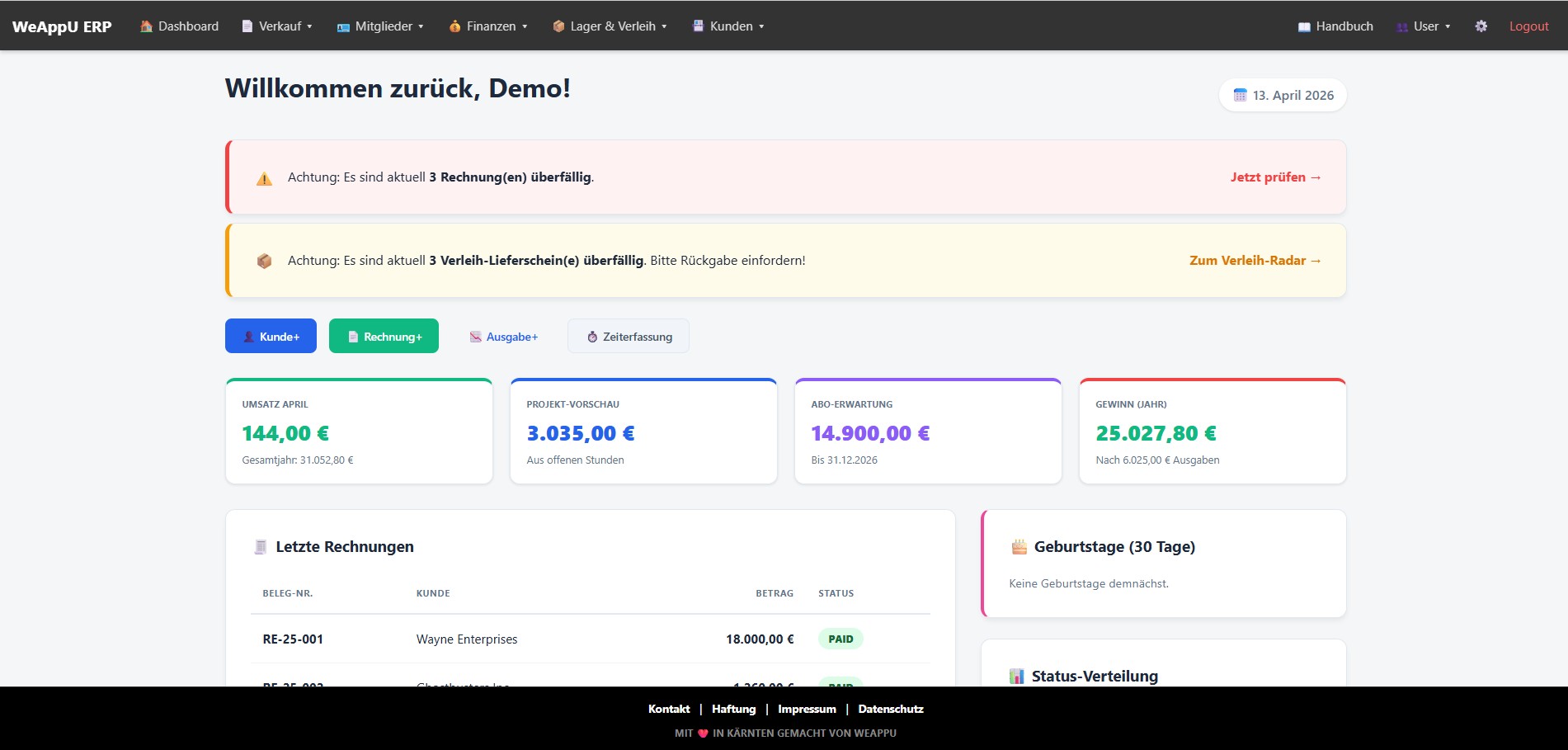The image size is (1568, 750).
Task: Open the User menu
Action: point(1423,26)
